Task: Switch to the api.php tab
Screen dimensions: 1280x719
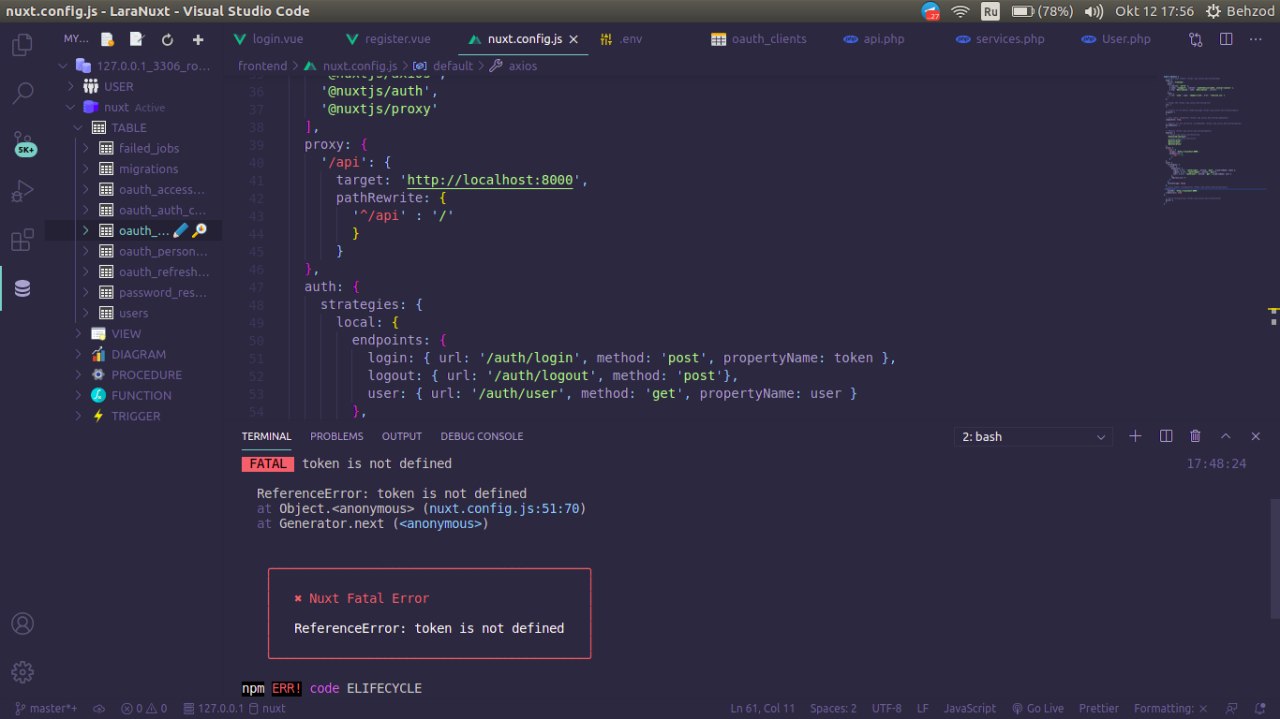Action: point(884,39)
